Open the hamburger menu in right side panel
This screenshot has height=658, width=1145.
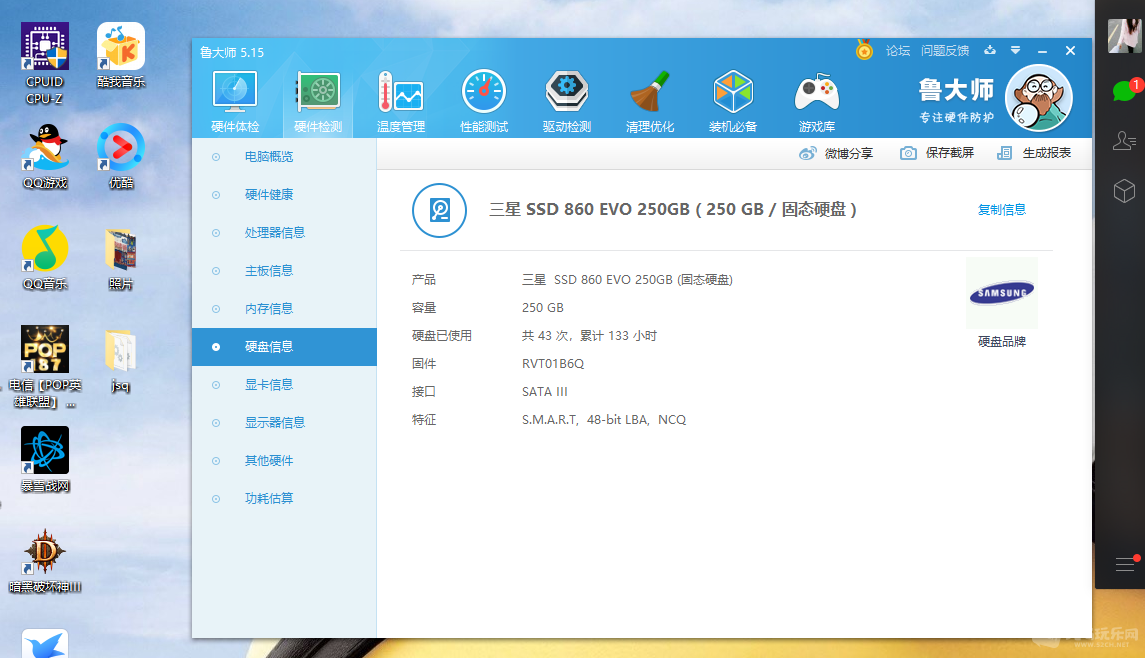[1125, 564]
